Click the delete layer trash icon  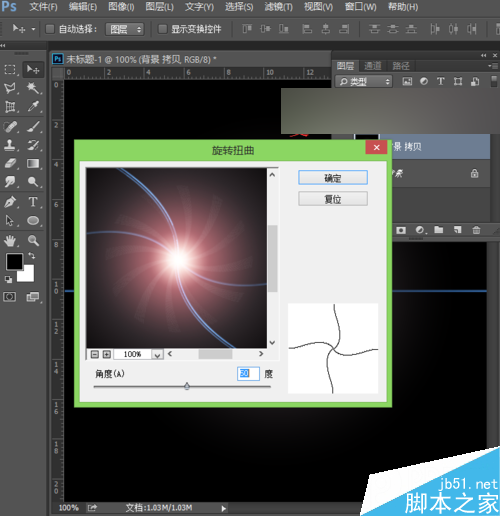[x=476, y=230]
